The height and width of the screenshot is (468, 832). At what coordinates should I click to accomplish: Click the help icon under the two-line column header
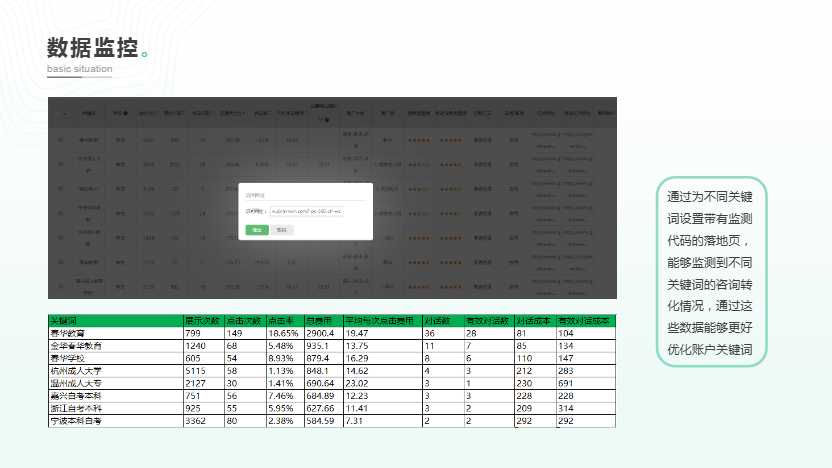pos(327,120)
